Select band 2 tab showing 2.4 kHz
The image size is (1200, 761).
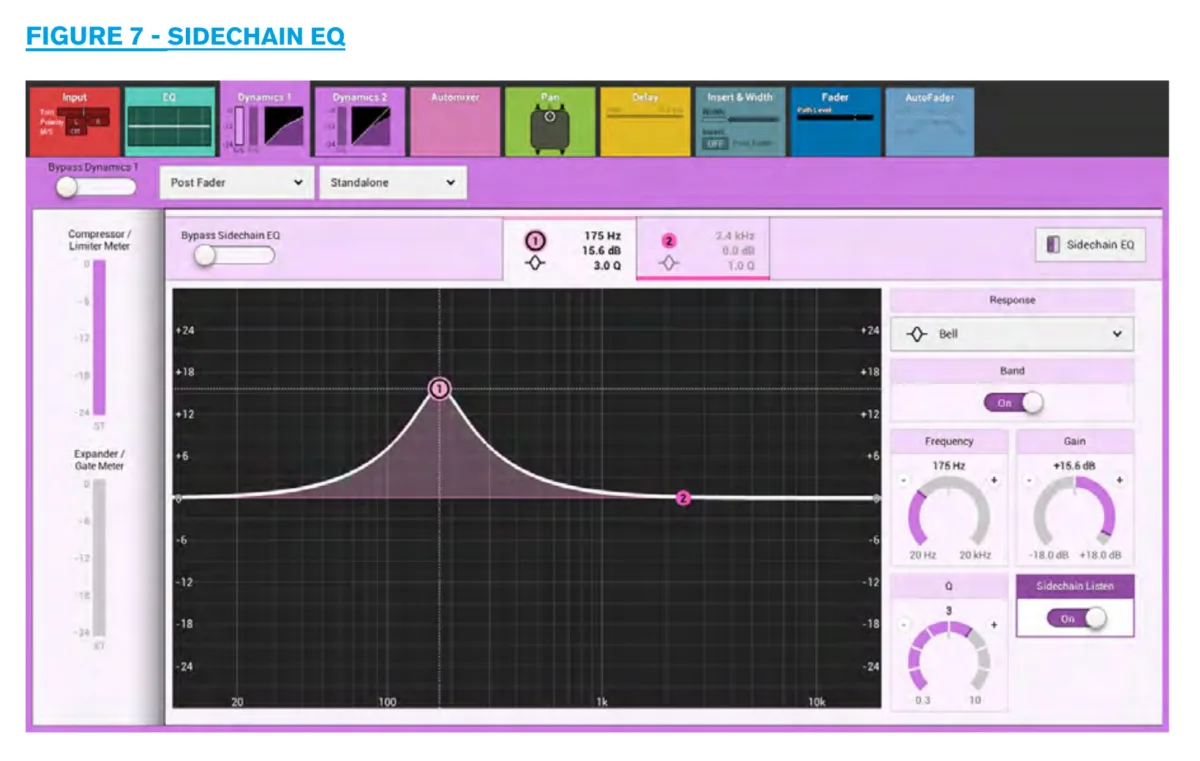[703, 250]
